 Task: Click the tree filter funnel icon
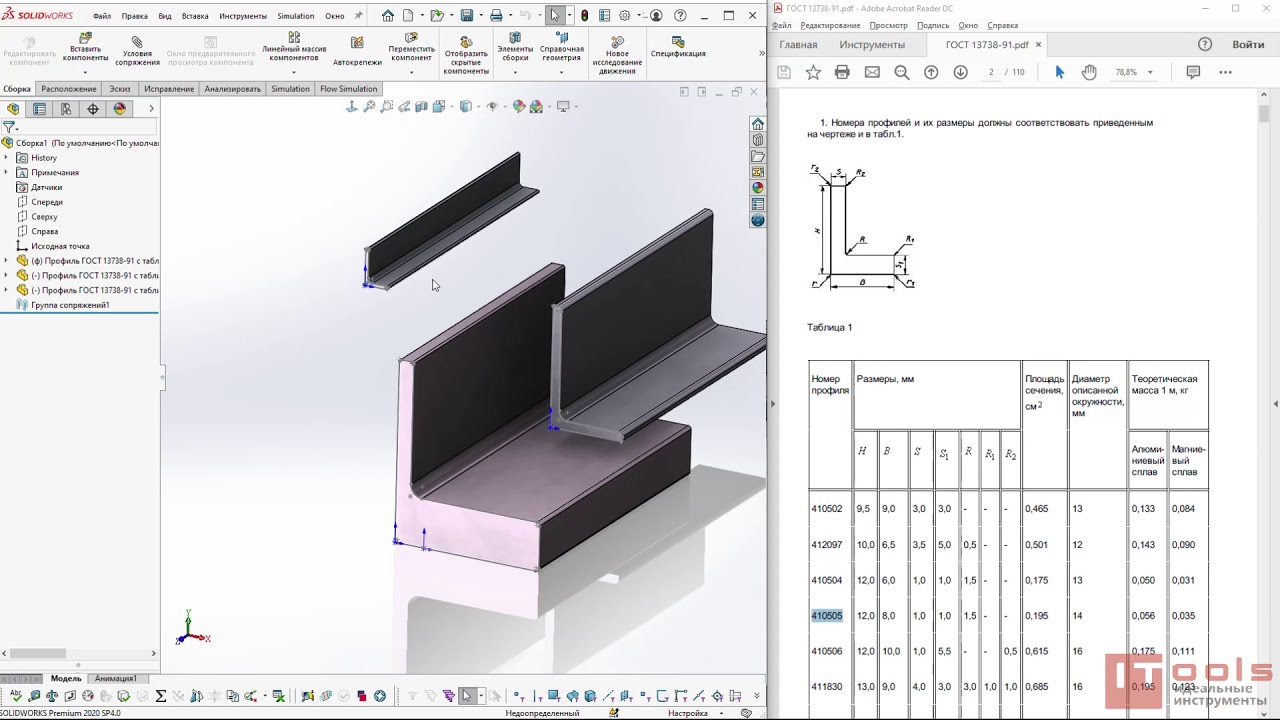pos(9,127)
